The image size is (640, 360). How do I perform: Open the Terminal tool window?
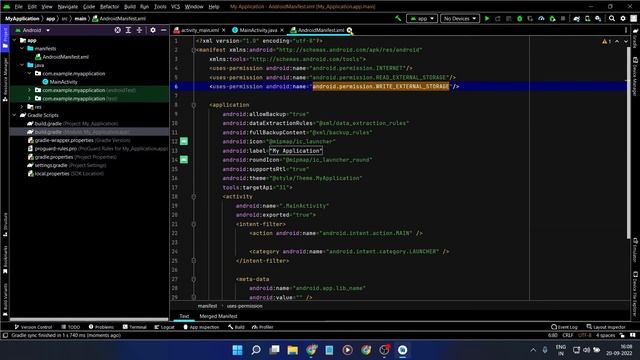tap(135, 327)
